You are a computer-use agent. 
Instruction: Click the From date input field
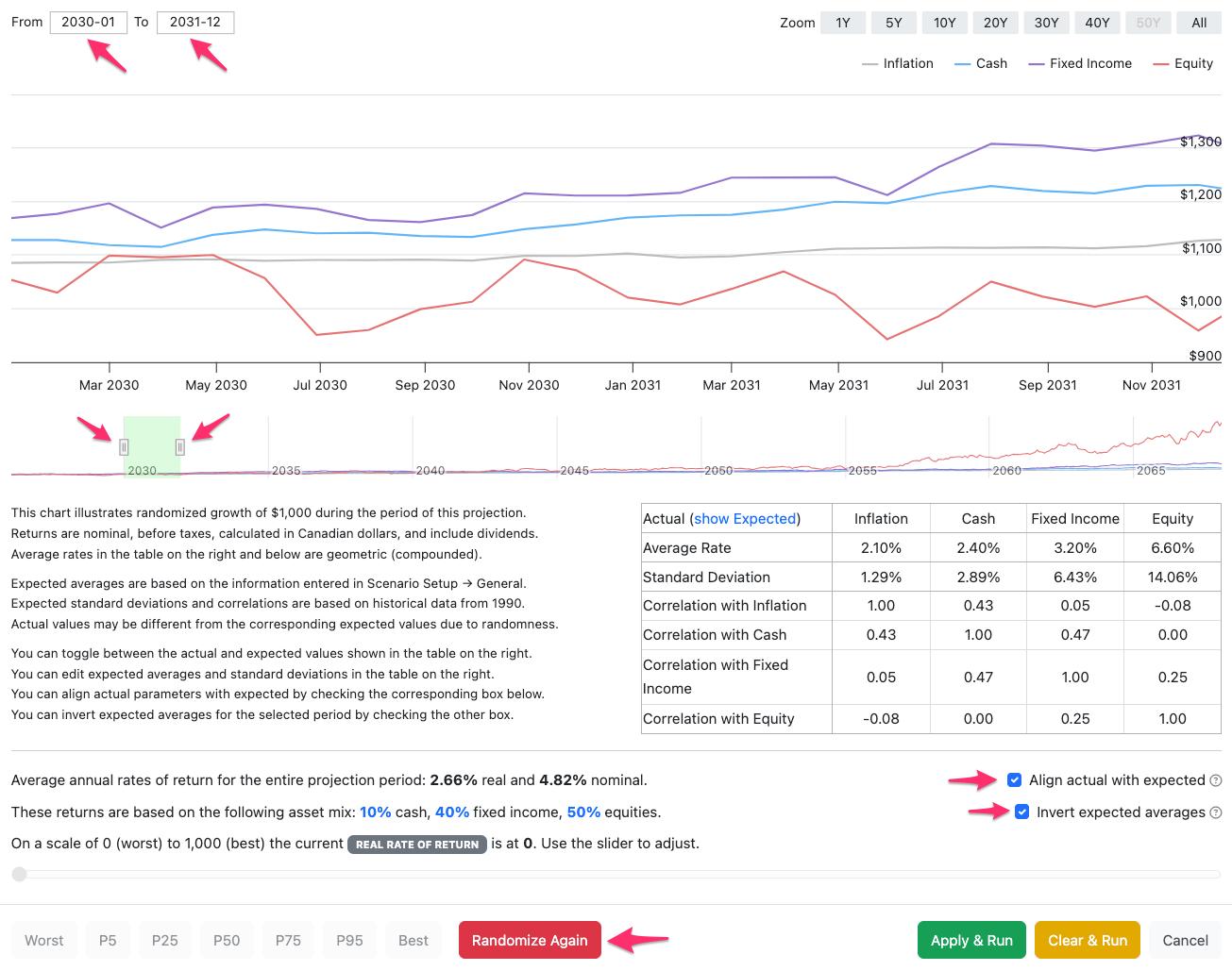coord(89,22)
